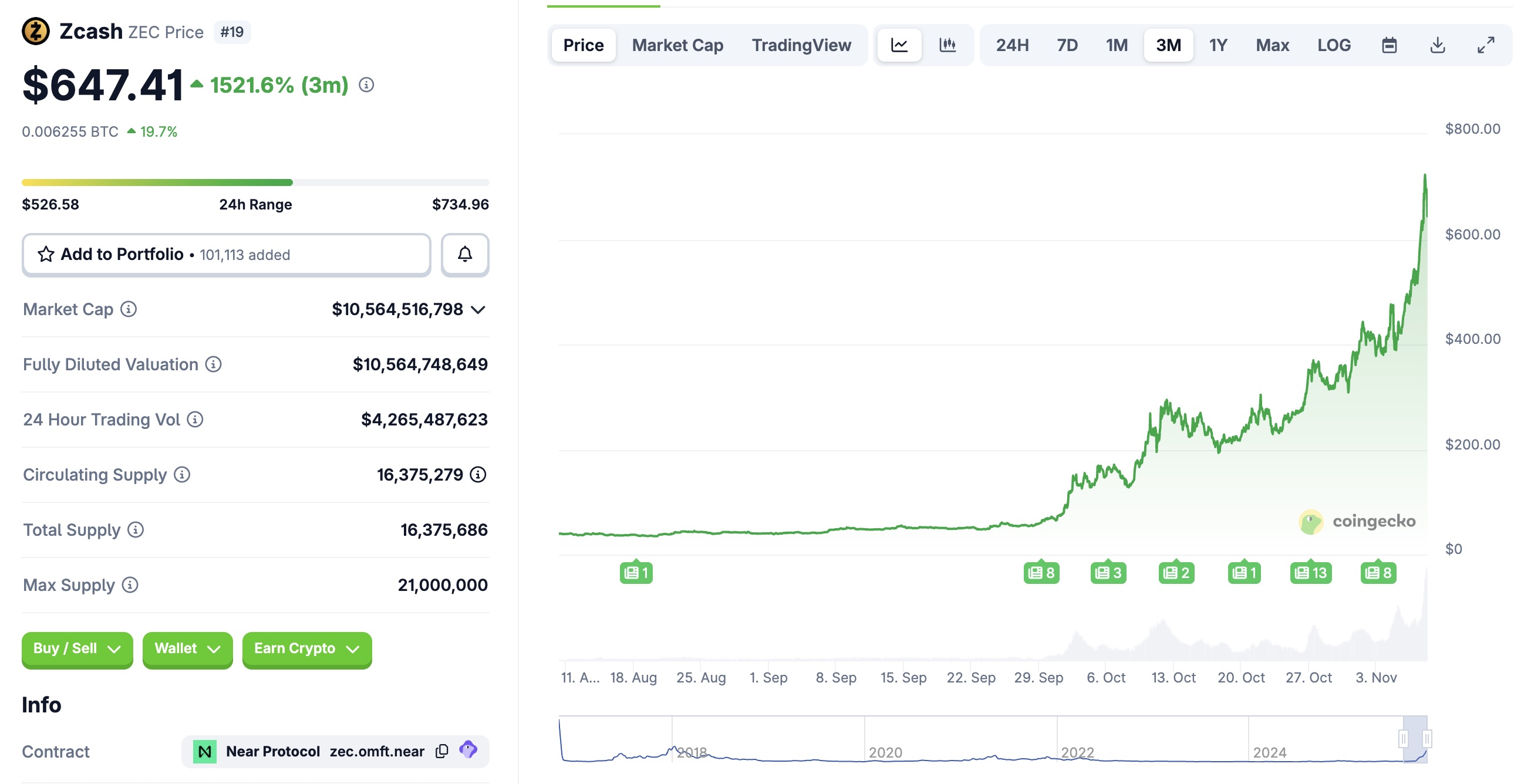Open the calendar date range picker
This screenshot has height=784, width=1531.
(1389, 45)
